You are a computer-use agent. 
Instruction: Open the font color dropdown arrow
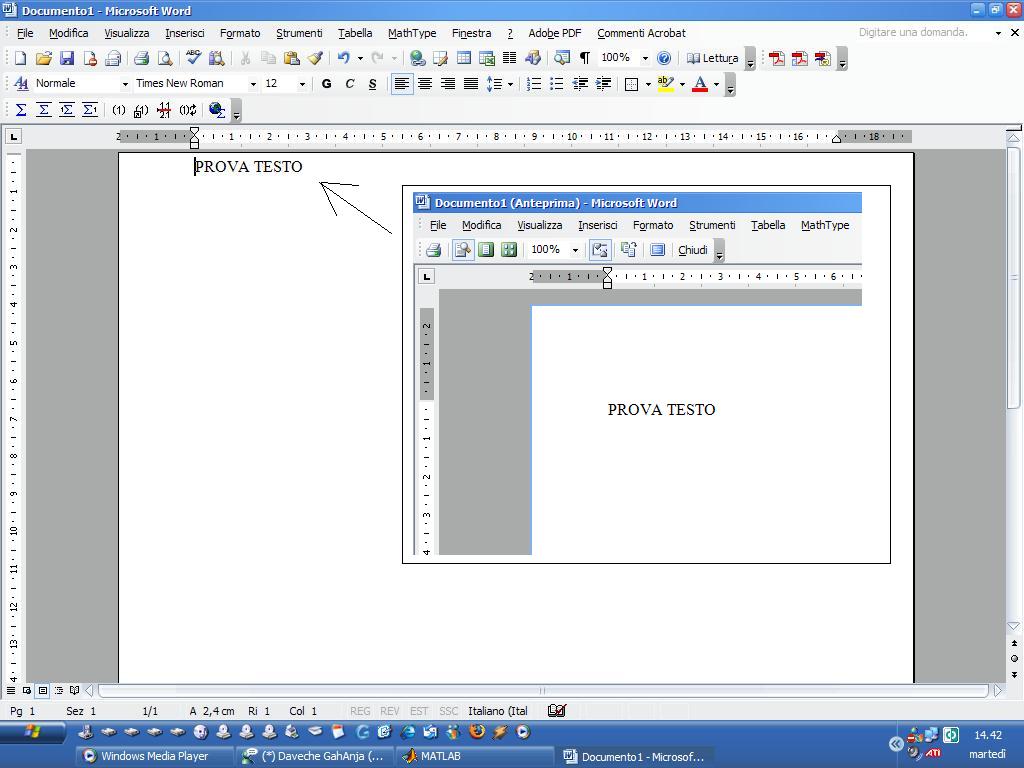tap(716, 84)
